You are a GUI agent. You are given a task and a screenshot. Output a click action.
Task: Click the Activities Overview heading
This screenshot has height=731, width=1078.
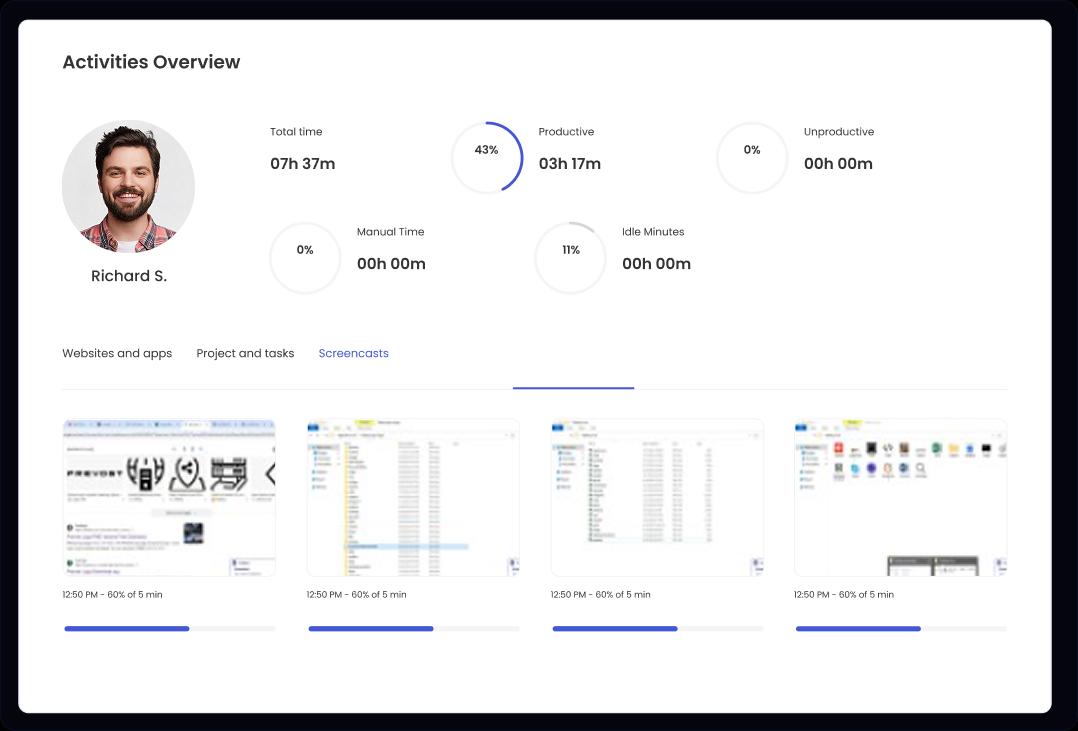(152, 62)
